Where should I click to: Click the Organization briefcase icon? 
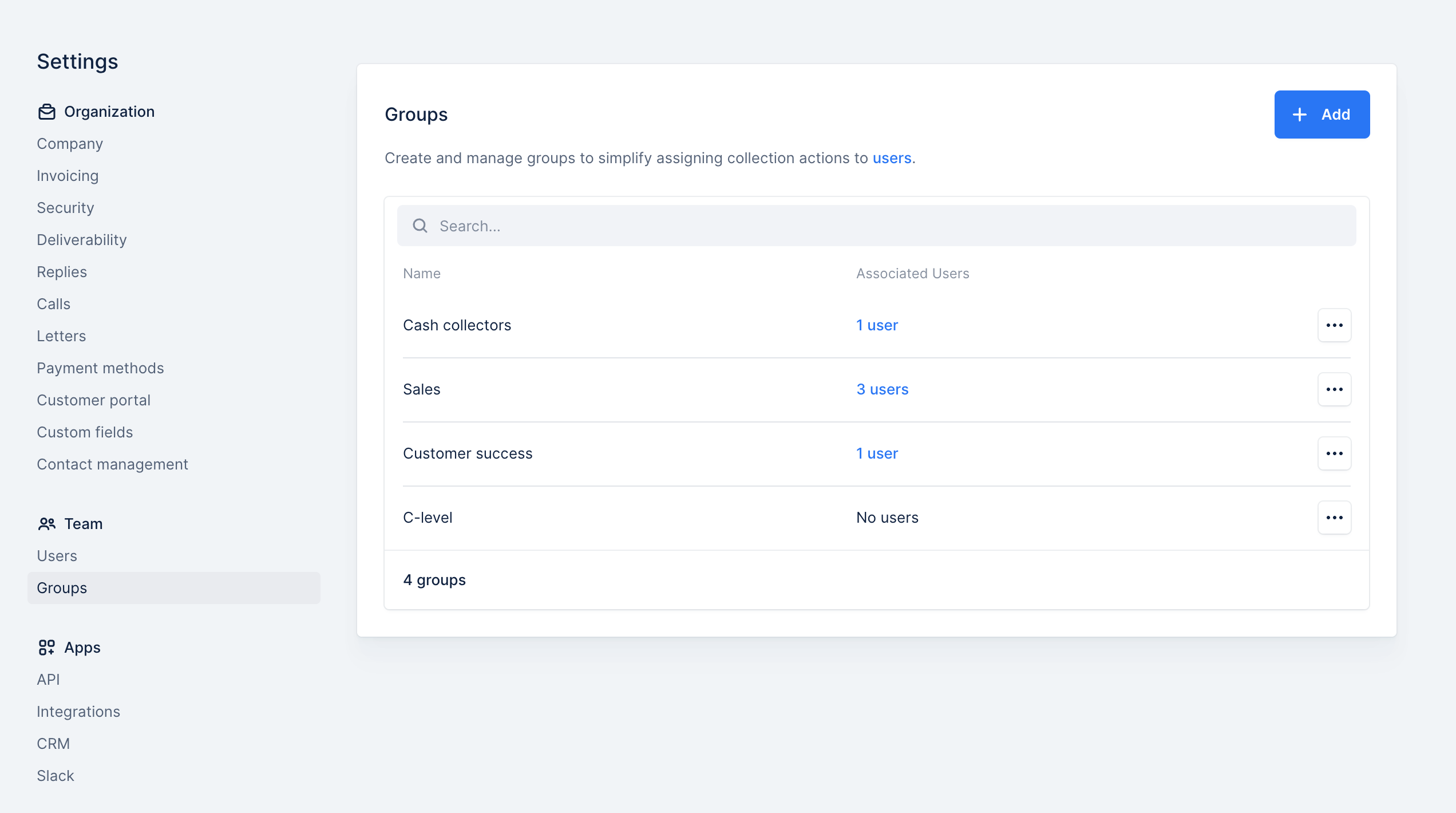[x=47, y=112]
